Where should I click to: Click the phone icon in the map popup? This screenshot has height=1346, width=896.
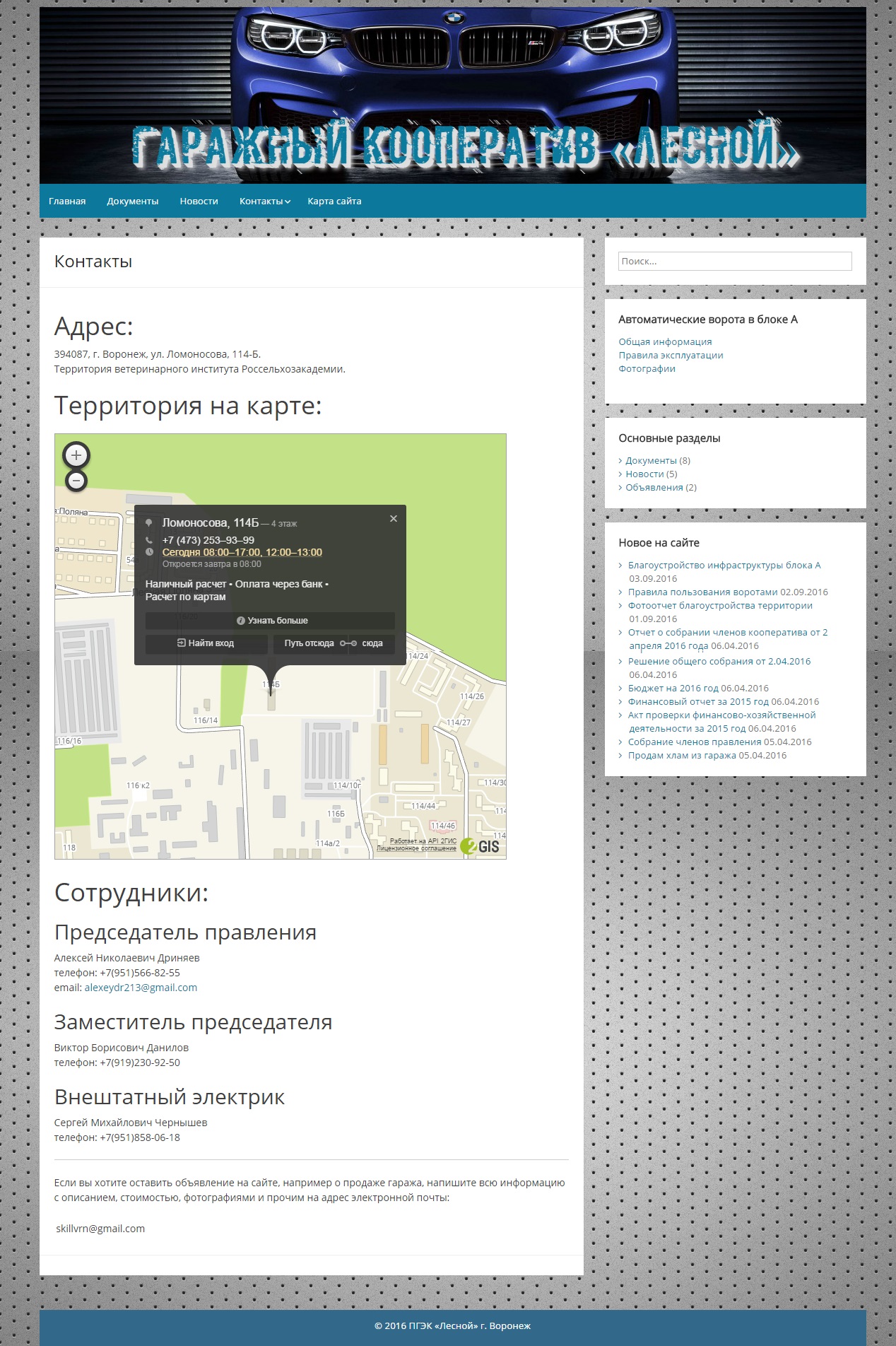[149, 540]
